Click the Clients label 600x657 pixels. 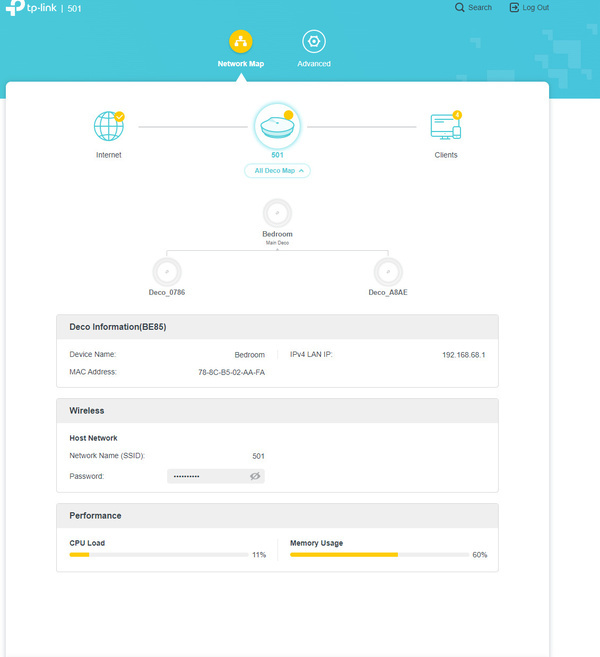446,155
